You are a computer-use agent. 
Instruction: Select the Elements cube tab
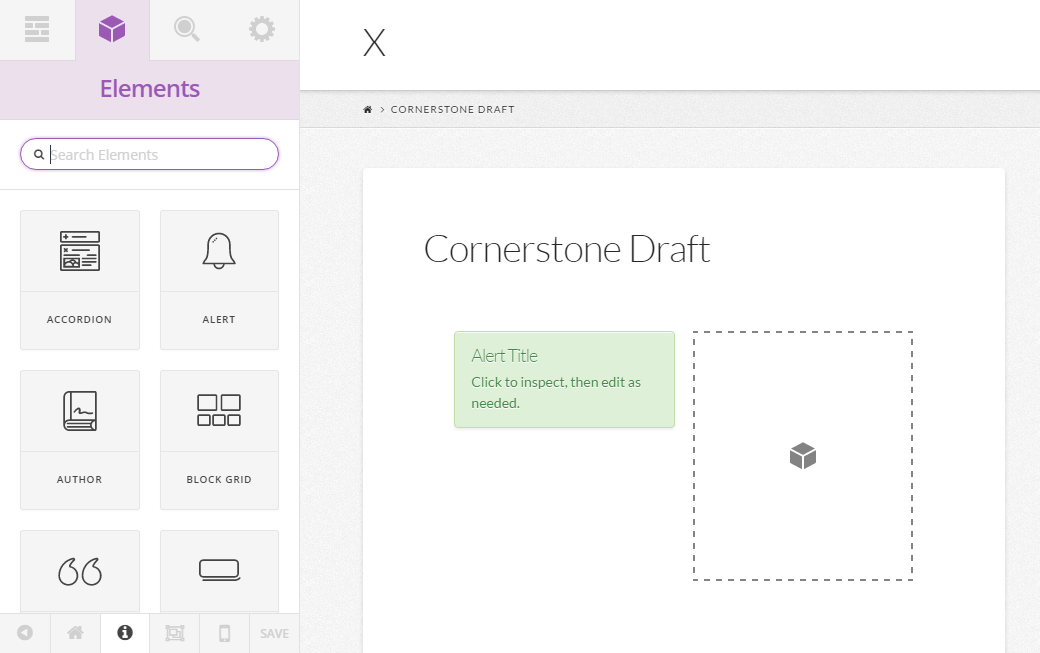[112, 30]
